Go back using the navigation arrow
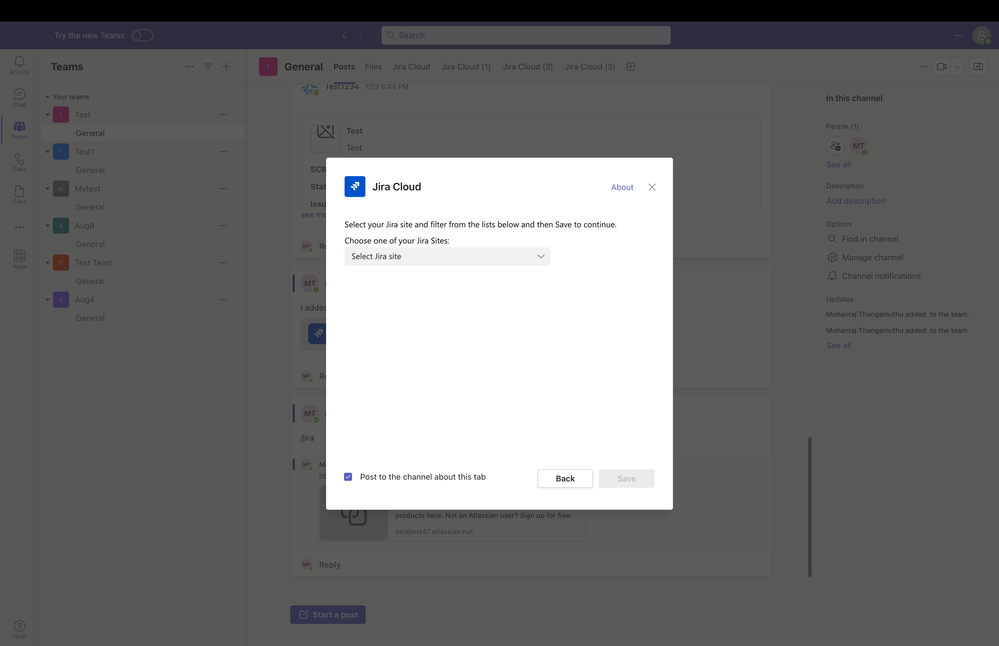 pos(344,36)
